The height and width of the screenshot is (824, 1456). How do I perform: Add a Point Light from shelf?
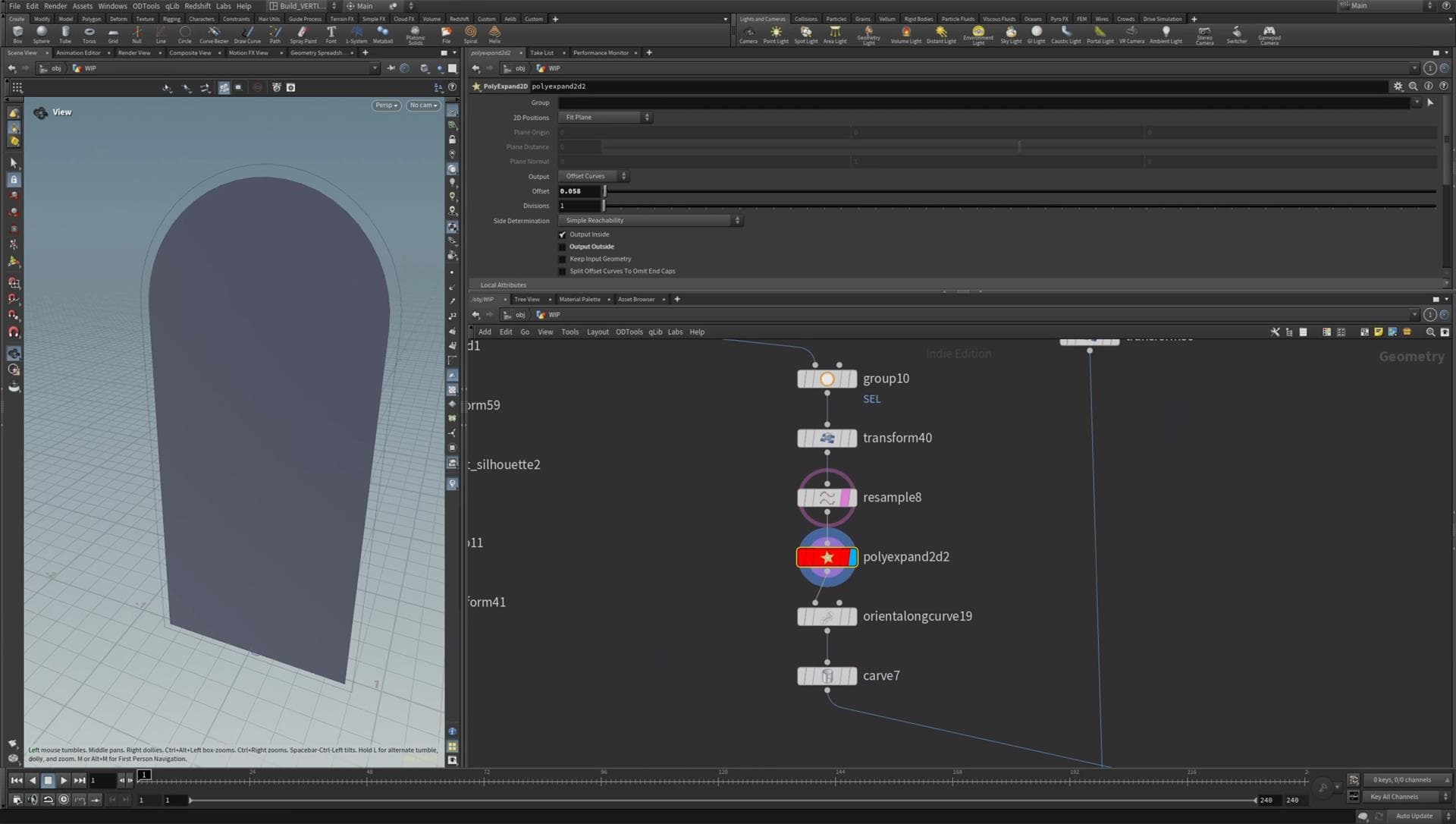pos(776,34)
